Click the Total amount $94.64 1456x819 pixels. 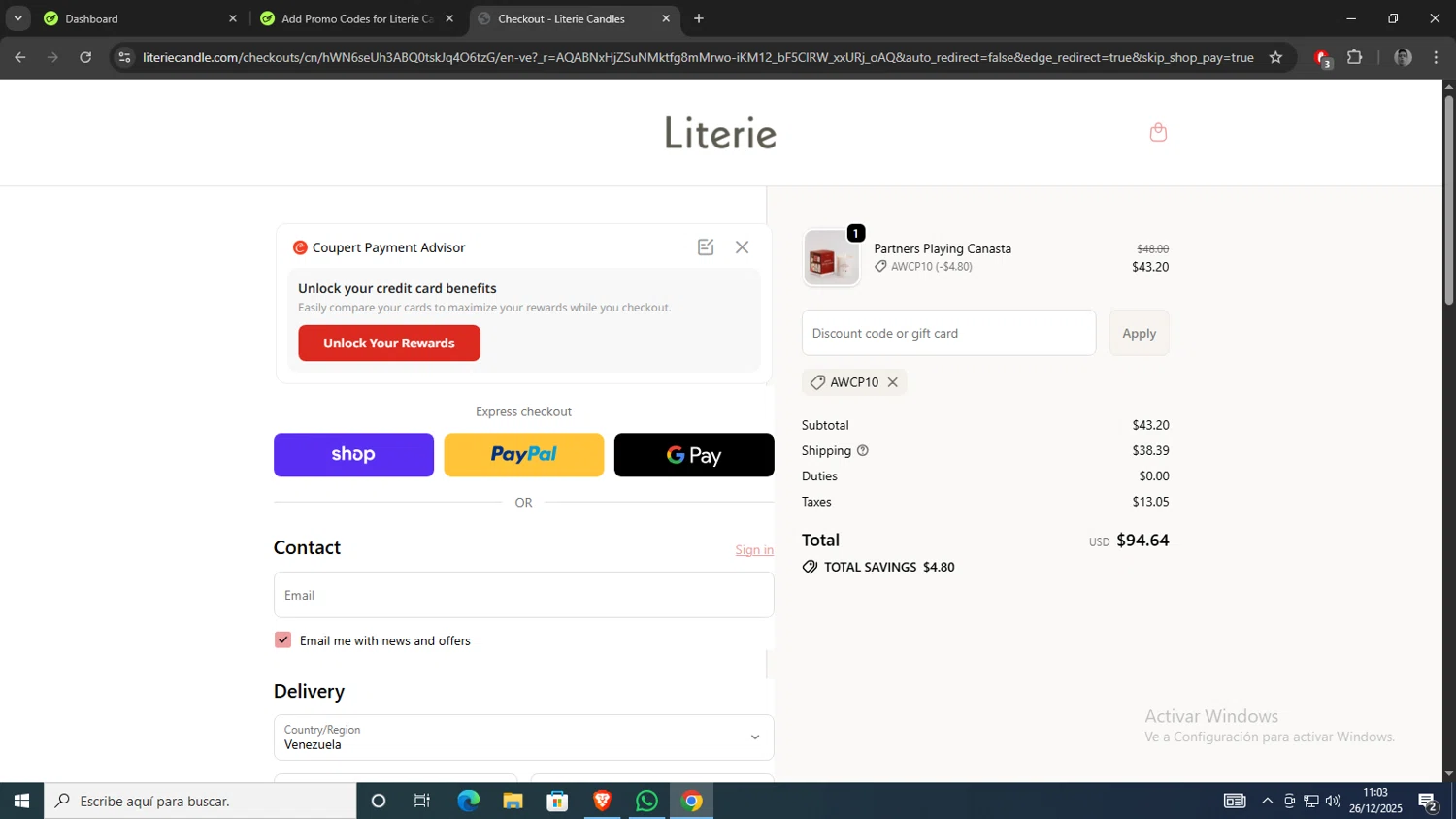pyautogui.click(x=1142, y=541)
